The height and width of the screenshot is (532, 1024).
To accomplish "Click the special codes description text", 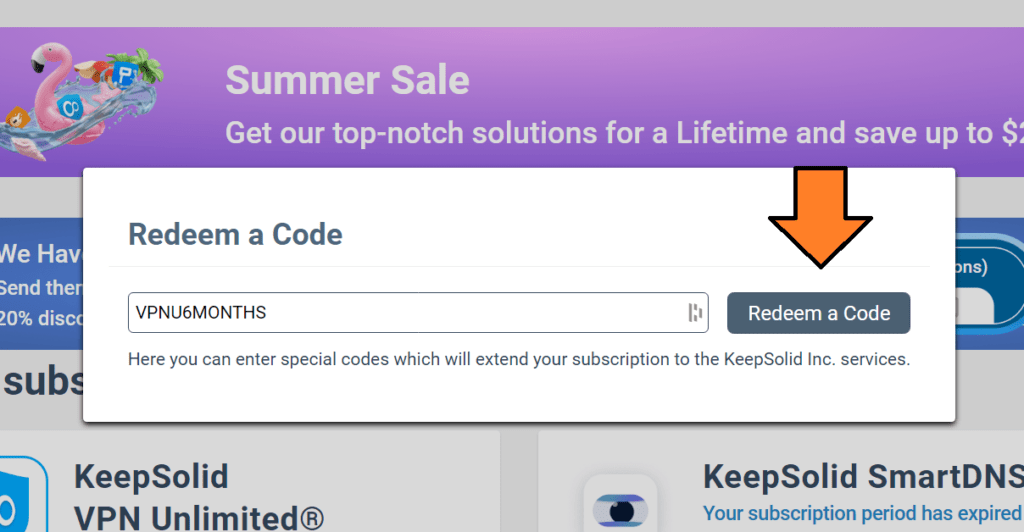I will [519, 359].
